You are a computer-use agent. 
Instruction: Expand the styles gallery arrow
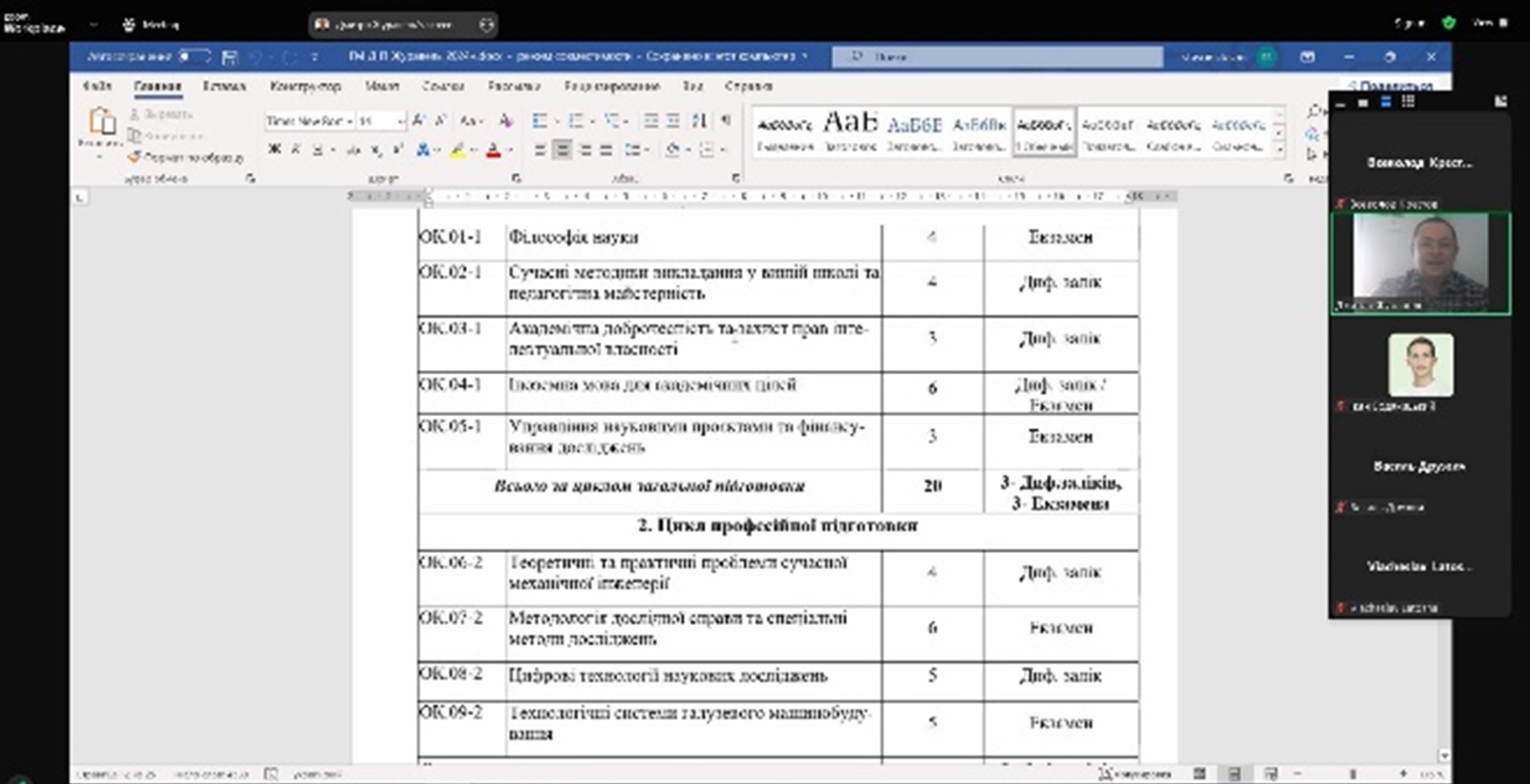tap(1280, 150)
